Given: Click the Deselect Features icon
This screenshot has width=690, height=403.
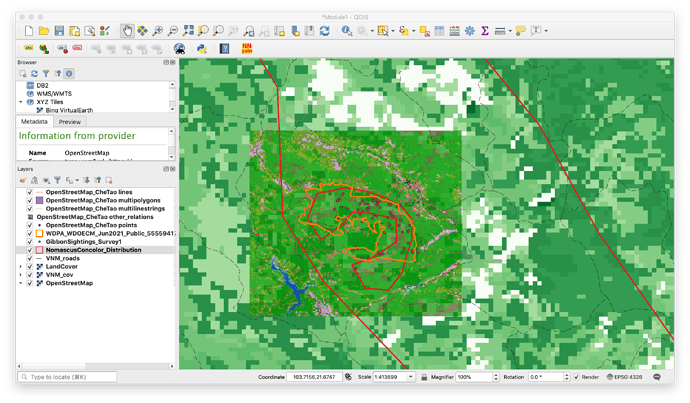Looking at the screenshot, I should (x=424, y=31).
